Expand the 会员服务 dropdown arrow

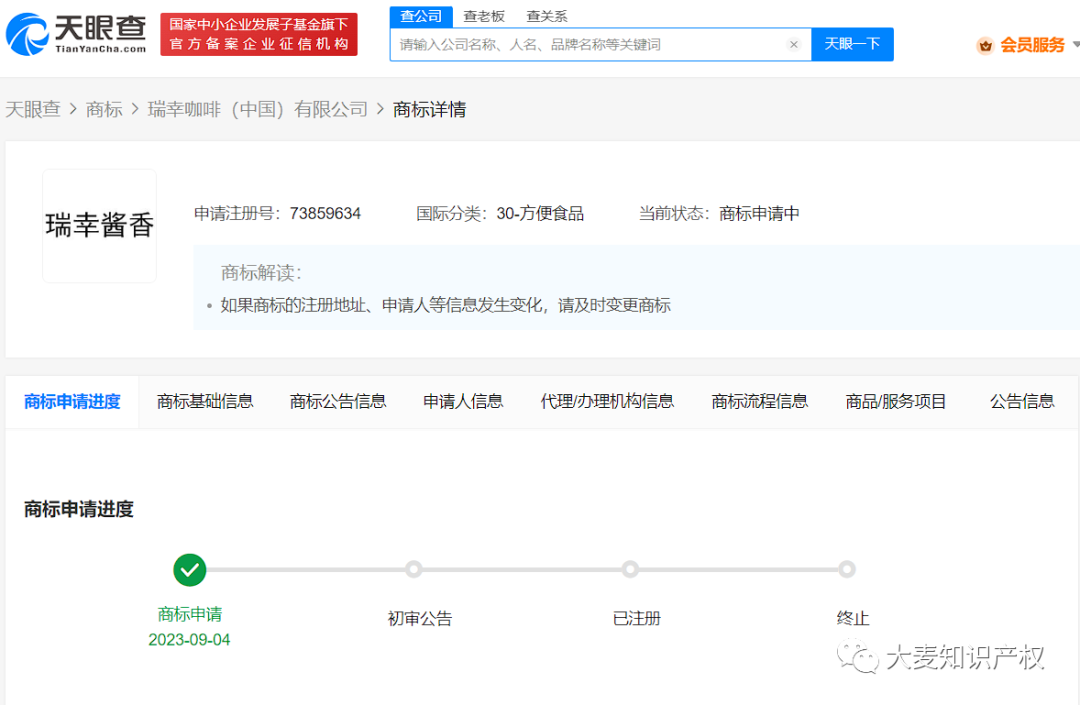coord(1074,45)
